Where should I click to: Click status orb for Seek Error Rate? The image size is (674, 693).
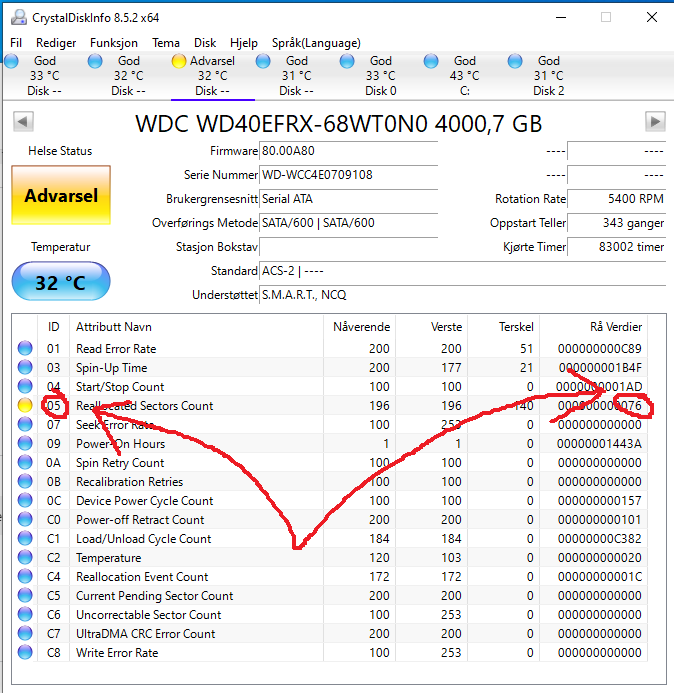pos(25,424)
